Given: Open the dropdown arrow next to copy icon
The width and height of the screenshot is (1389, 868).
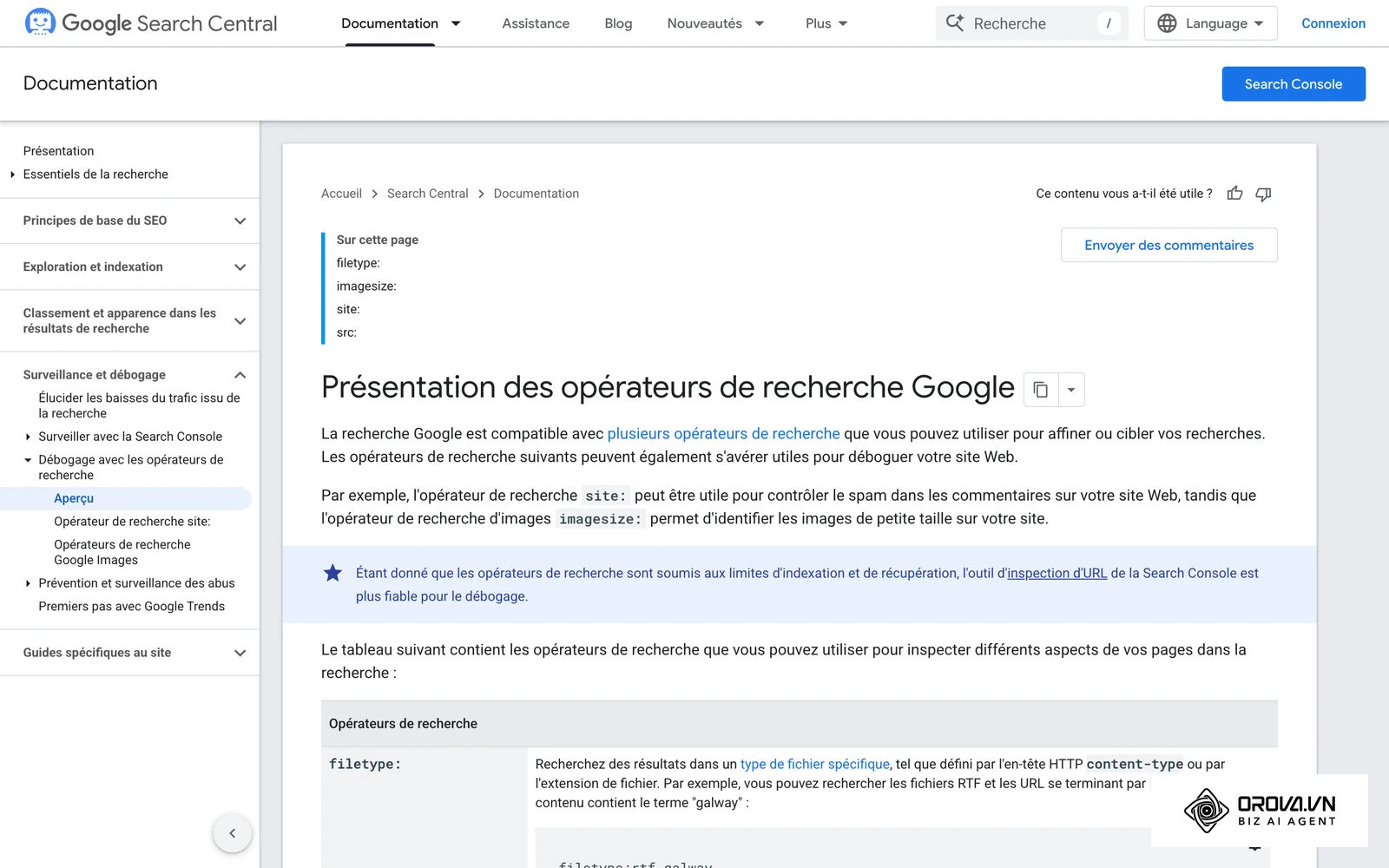Looking at the screenshot, I should tap(1071, 390).
